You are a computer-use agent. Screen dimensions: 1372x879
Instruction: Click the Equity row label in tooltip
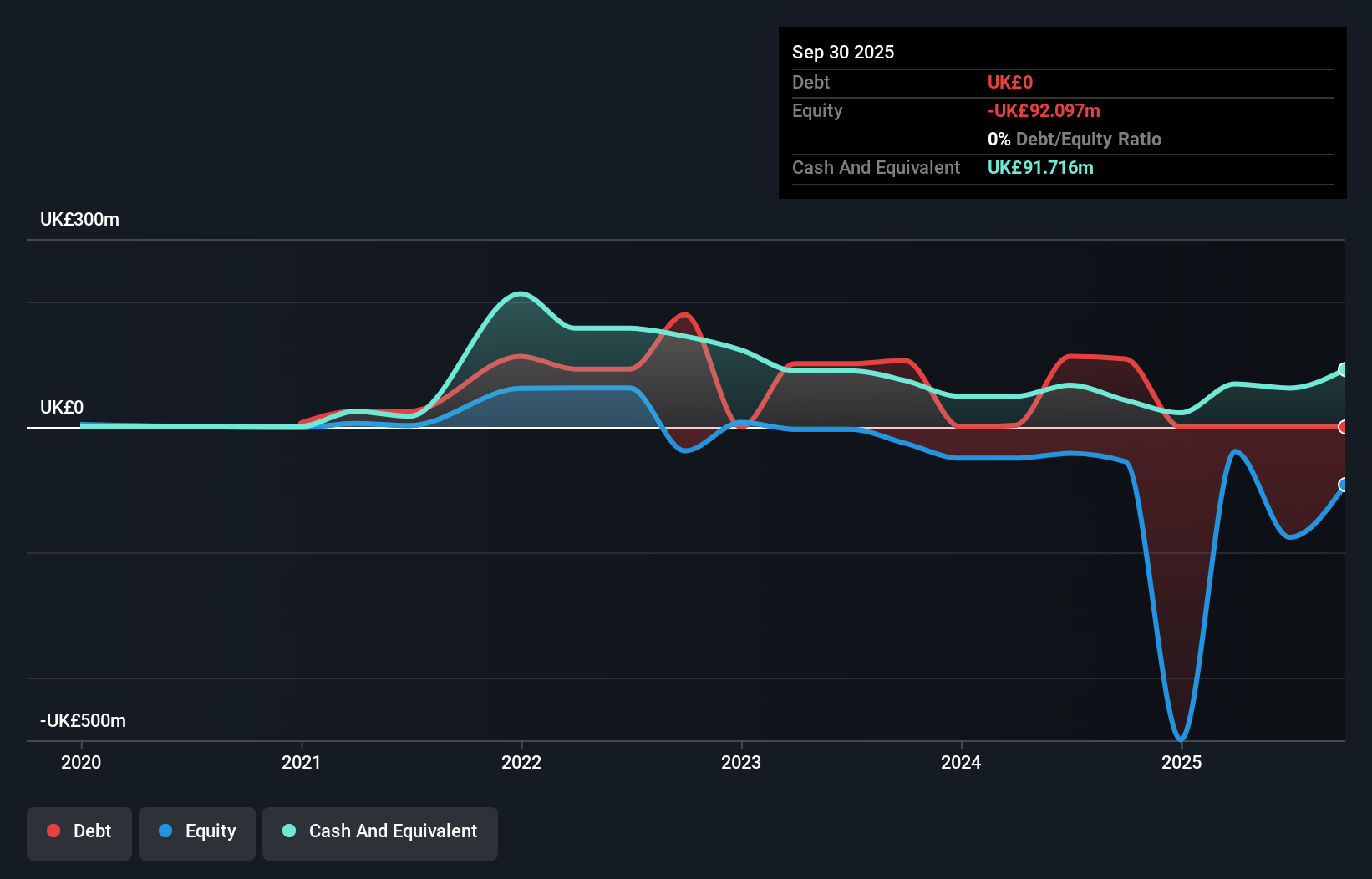[817, 110]
